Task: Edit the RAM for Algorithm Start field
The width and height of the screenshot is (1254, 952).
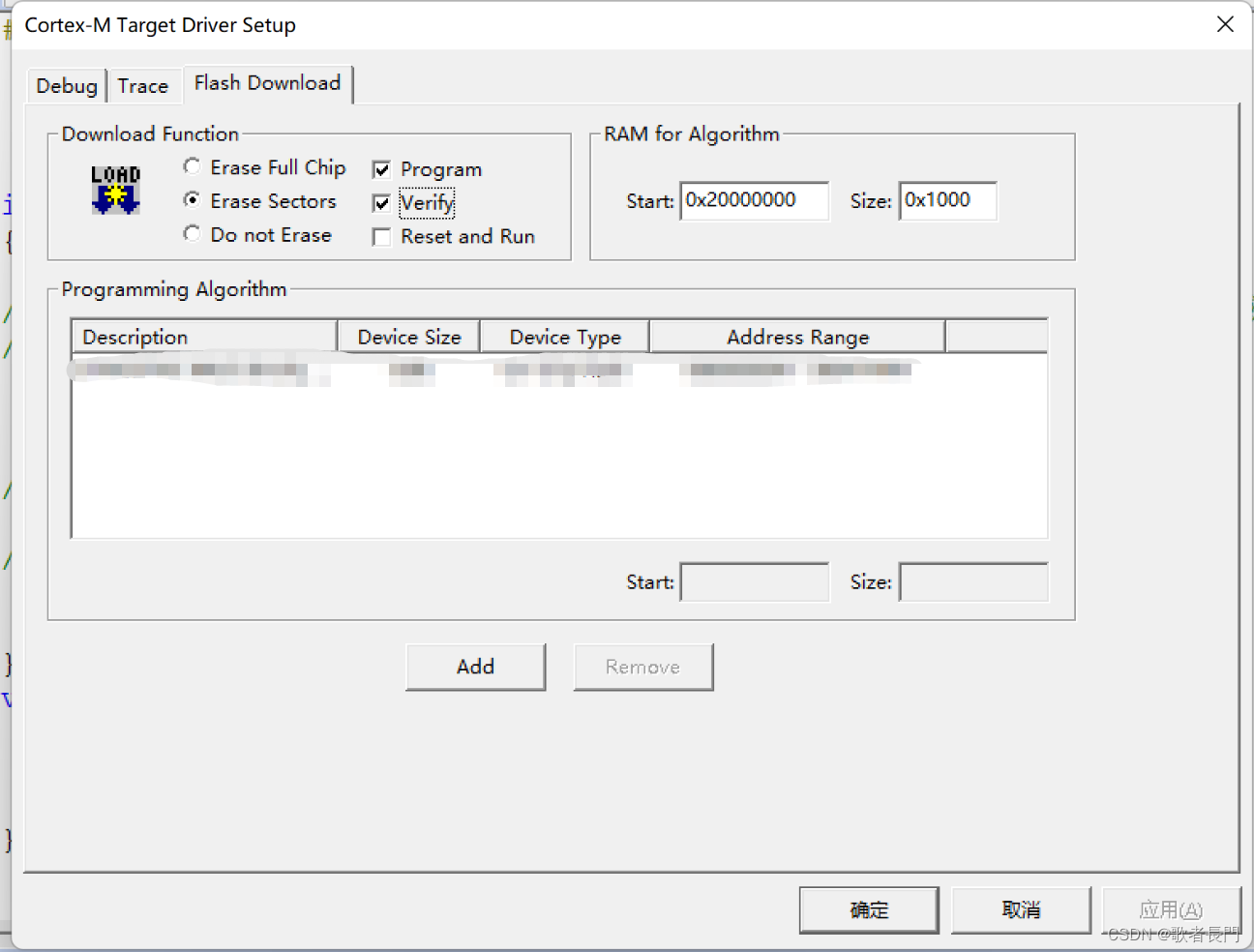Action: pos(755,201)
